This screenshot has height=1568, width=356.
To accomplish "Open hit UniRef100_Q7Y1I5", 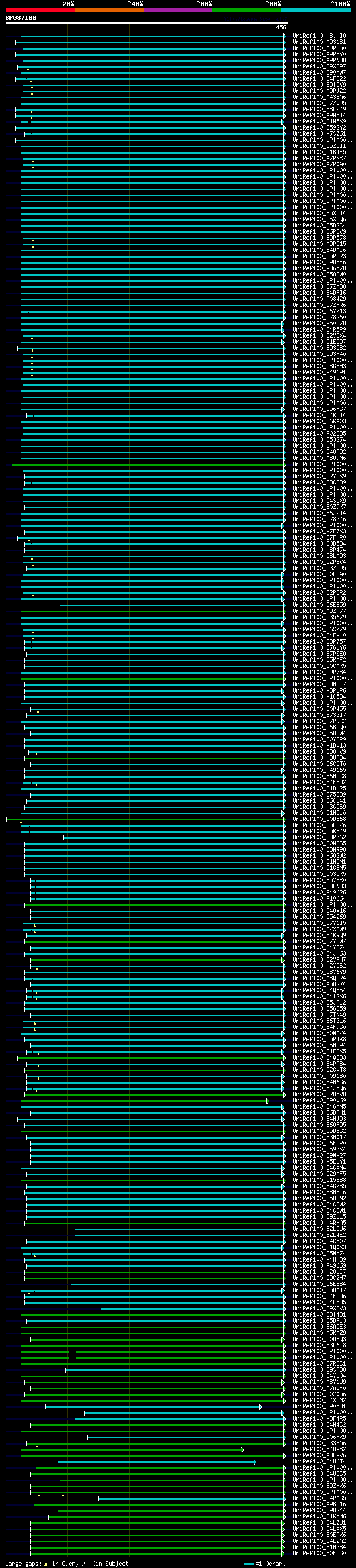I will click(x=319, y=923).
